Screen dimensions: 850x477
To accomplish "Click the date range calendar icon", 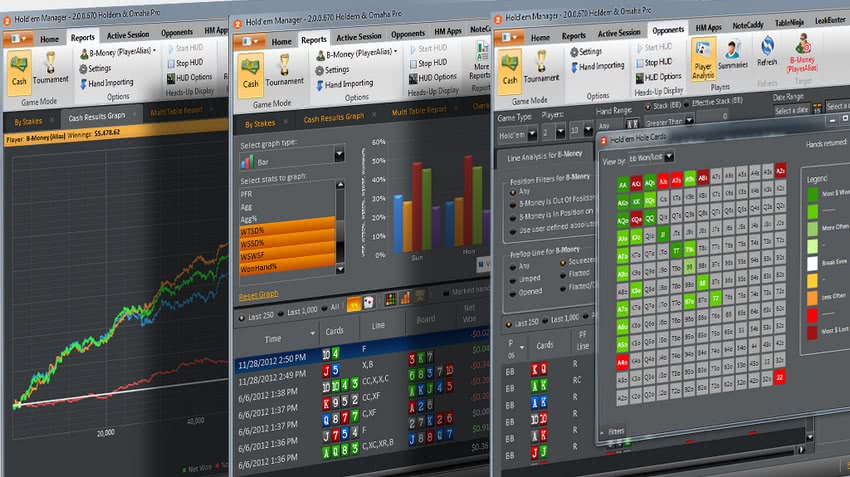I will (x=817, y=108).
